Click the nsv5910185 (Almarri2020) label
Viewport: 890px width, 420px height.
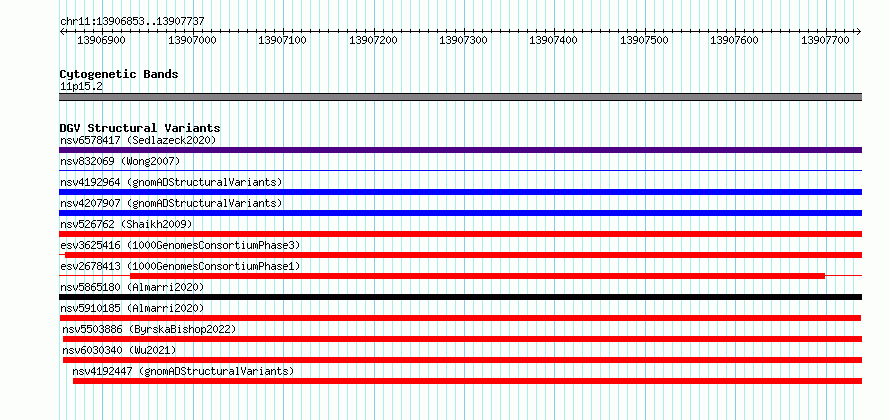tap(132, 308)
